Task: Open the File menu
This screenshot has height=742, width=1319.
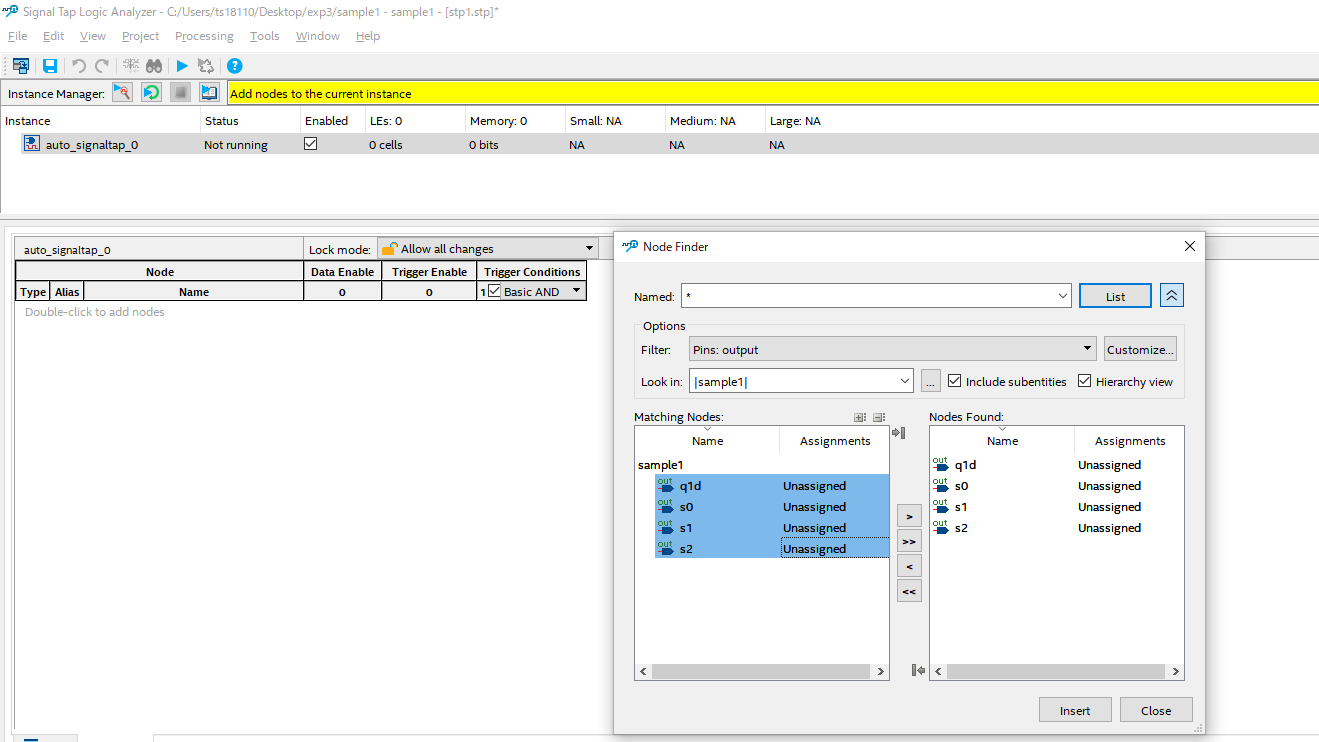Action: point(17,36)
